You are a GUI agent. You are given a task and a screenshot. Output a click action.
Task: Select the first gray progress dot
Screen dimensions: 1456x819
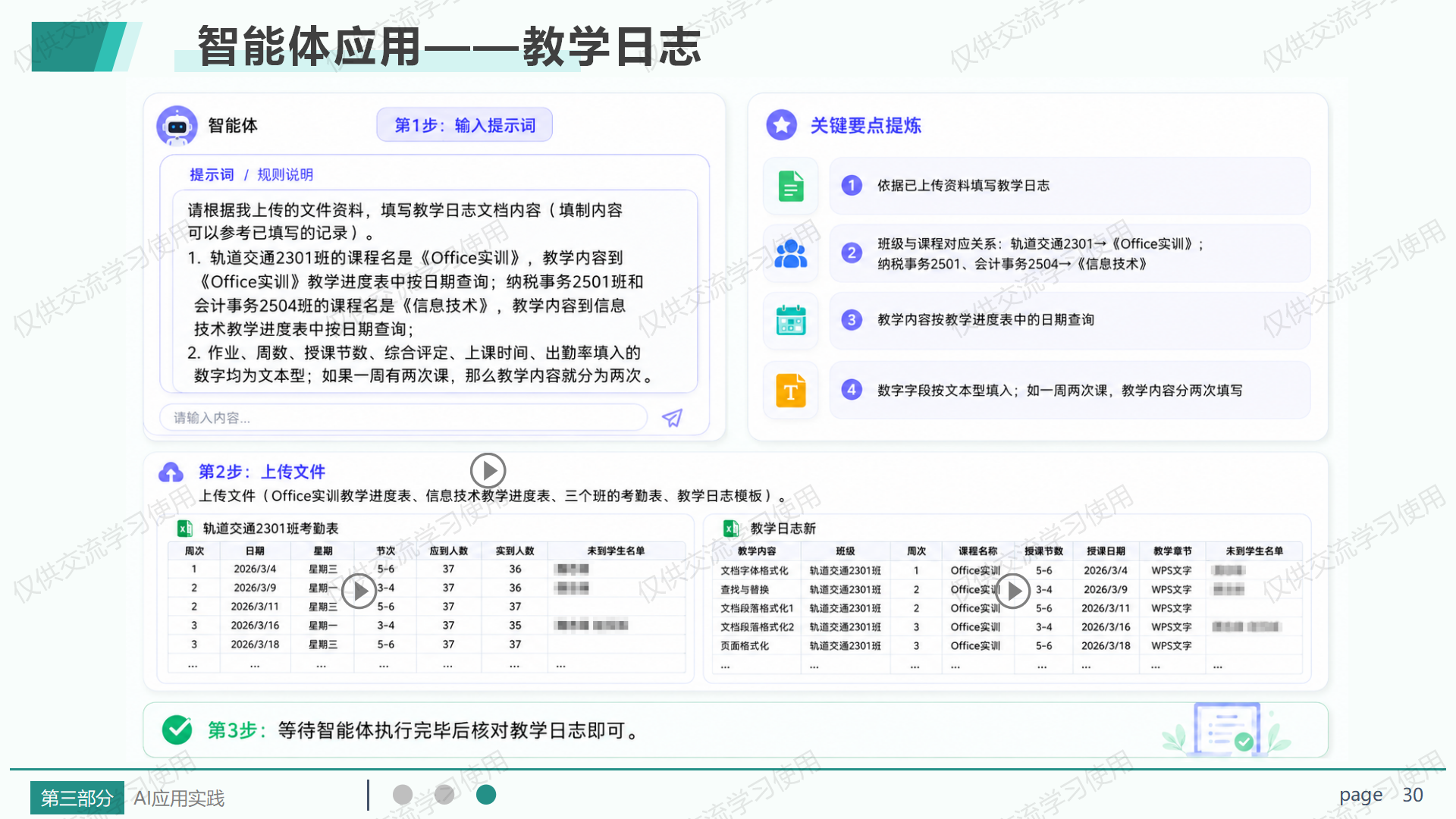(403, 794)
